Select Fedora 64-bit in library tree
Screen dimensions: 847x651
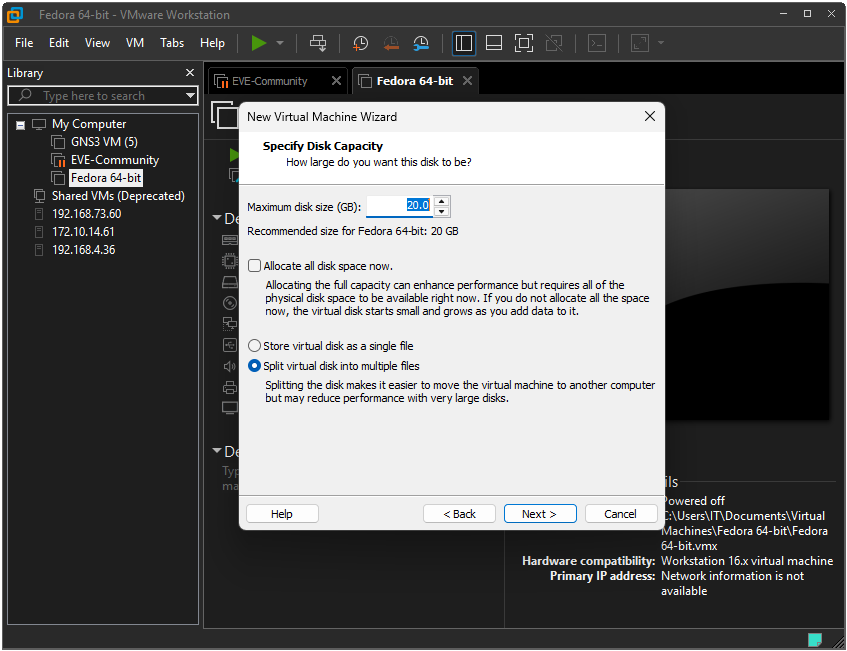[106, 178]
